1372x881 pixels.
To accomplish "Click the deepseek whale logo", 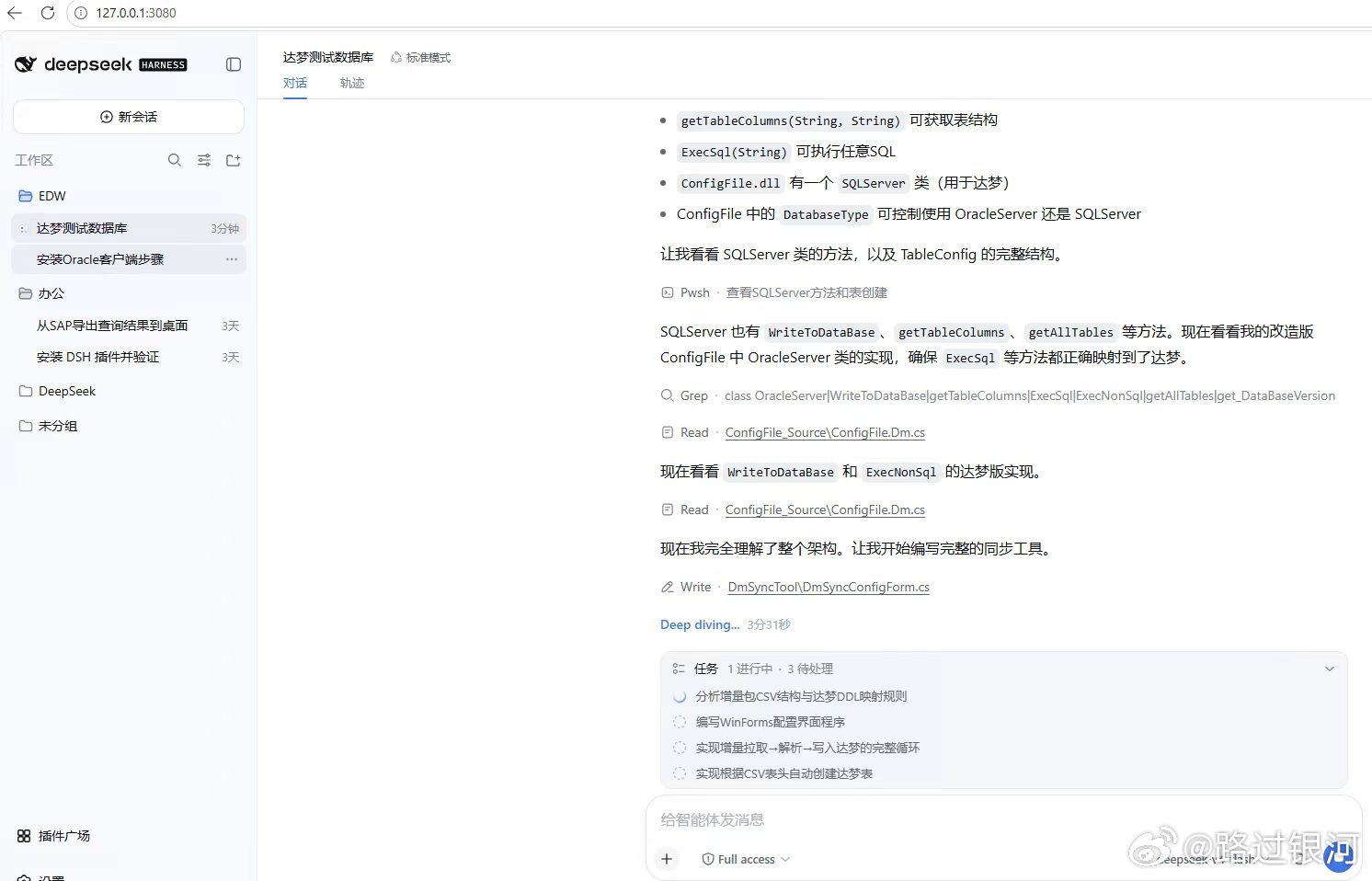I will click(x=26, y=64).
